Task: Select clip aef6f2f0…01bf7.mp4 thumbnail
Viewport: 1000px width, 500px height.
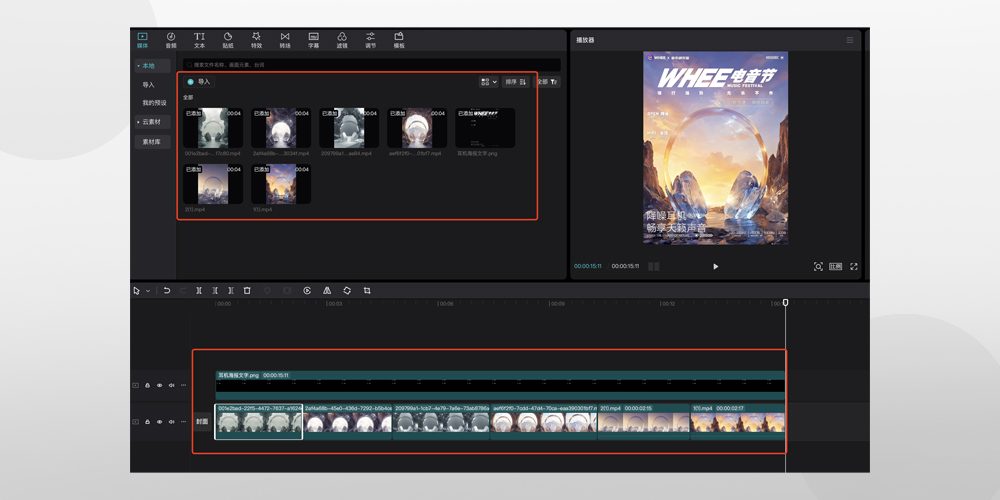Action: coord(417,128)
